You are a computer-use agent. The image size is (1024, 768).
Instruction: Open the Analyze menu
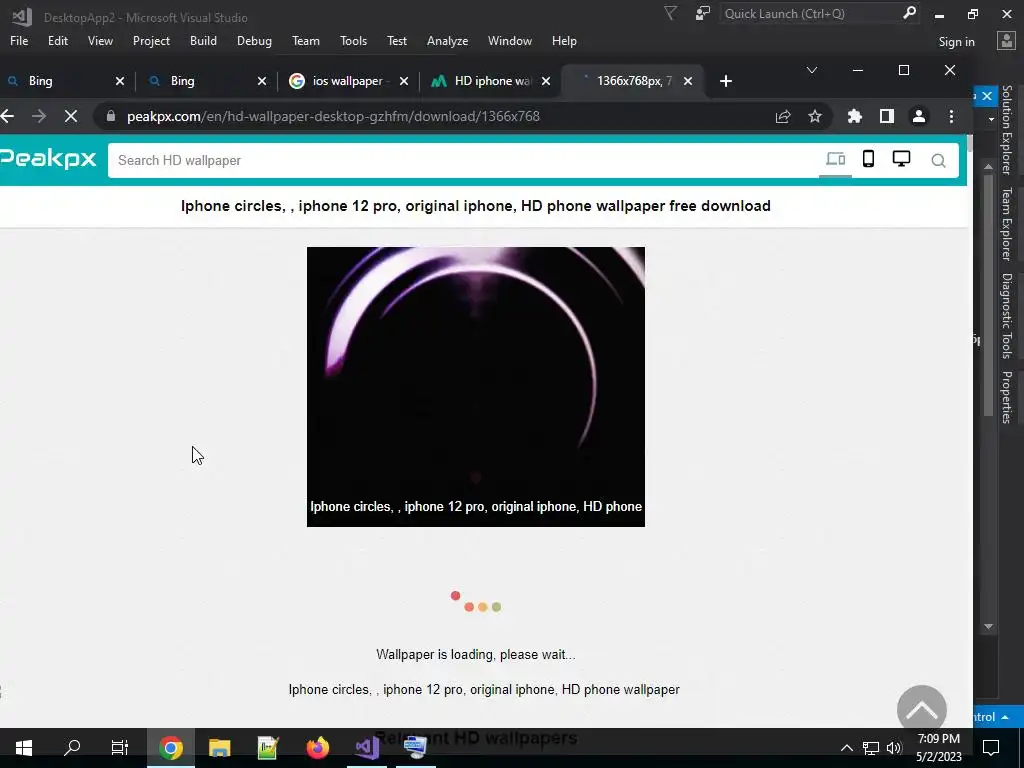pyautogui.click(x=447, y=41)
